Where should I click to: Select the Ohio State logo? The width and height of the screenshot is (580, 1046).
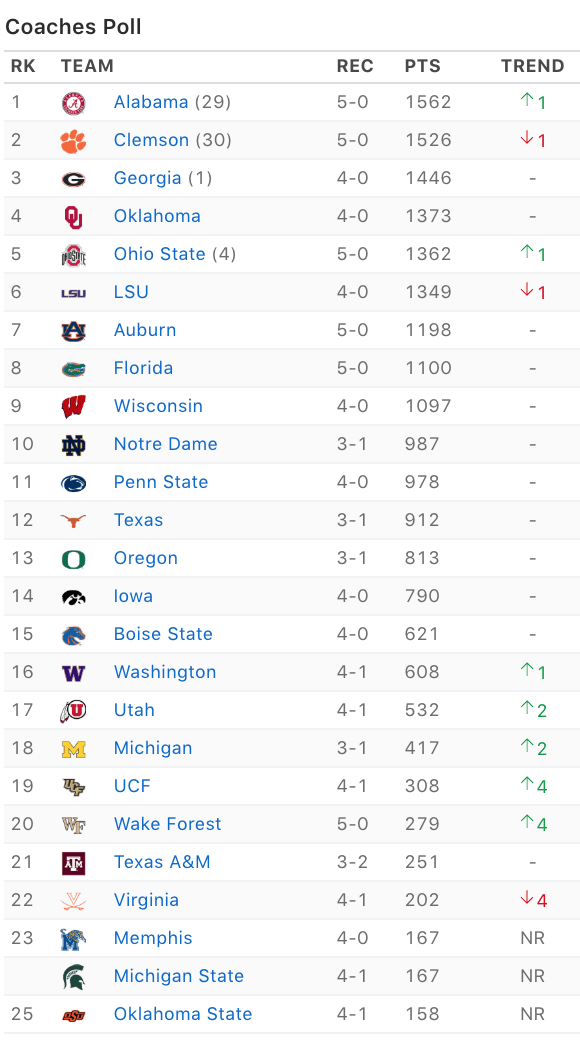pyautogui.click(x=73, y=255)
